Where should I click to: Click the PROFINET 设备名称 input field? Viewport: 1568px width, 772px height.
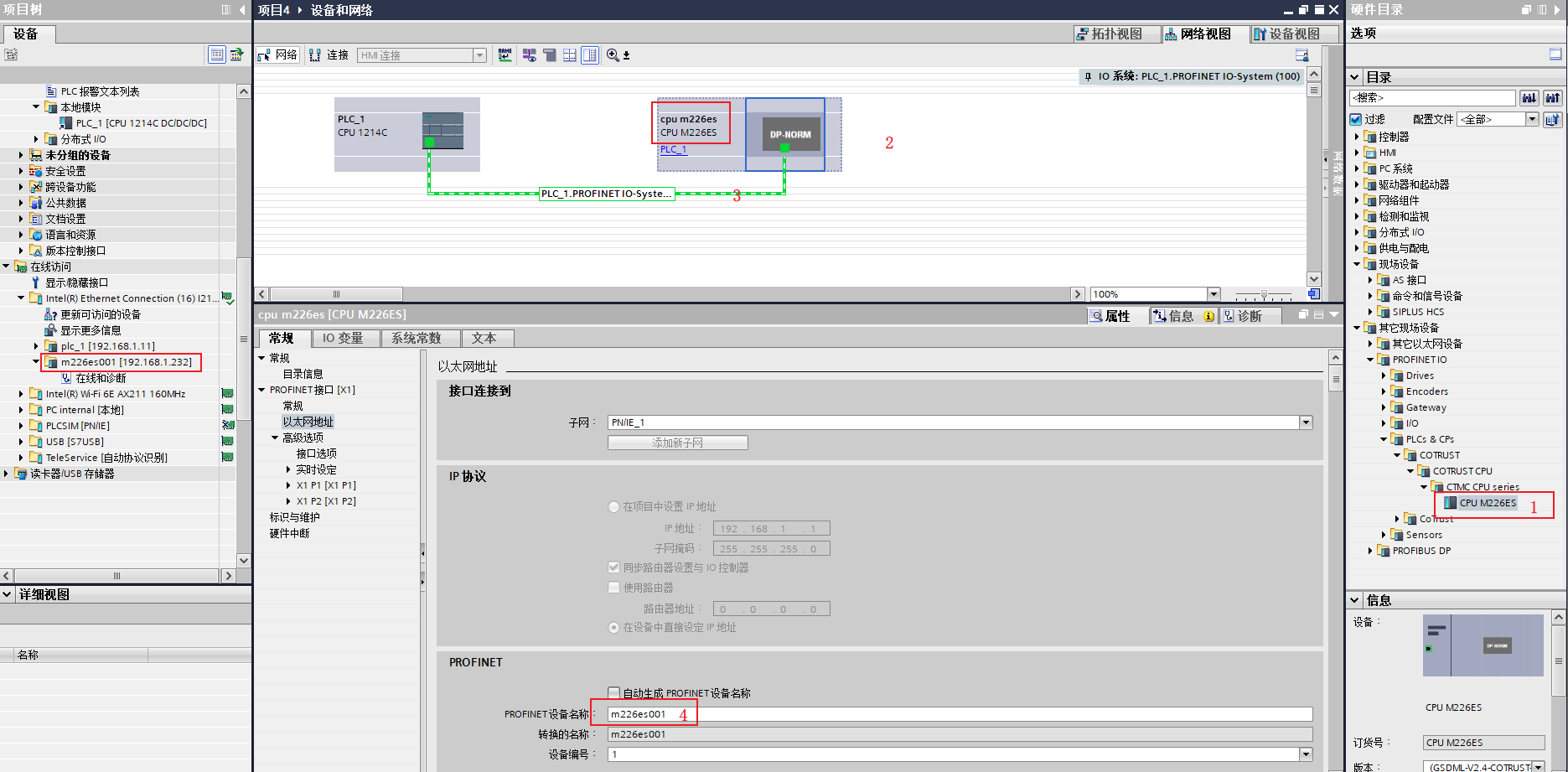pyautogui.click(x=960, y=714)
